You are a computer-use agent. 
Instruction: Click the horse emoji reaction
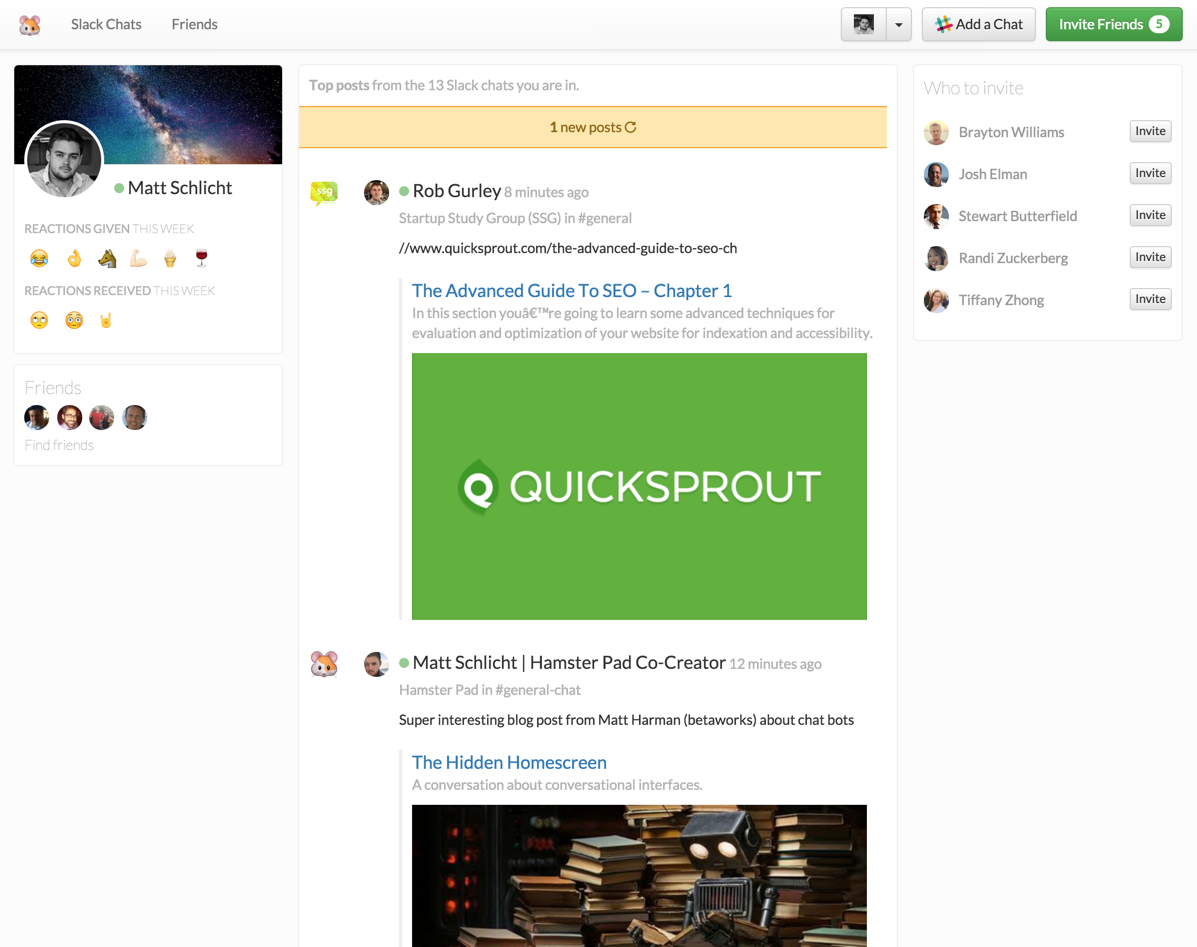click(x=107, y=259)
